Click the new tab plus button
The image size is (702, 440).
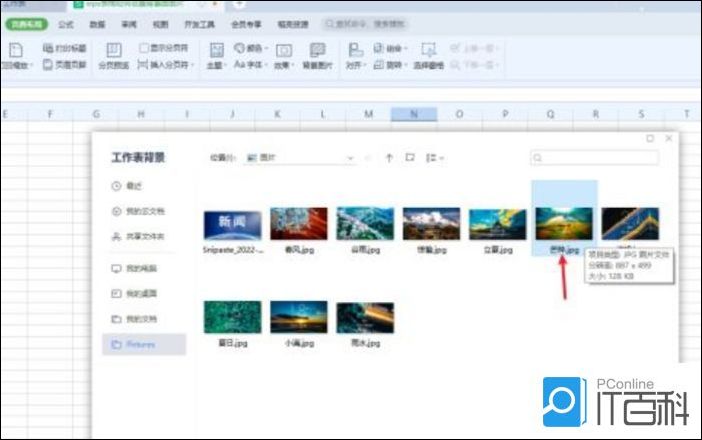[240, 4]
